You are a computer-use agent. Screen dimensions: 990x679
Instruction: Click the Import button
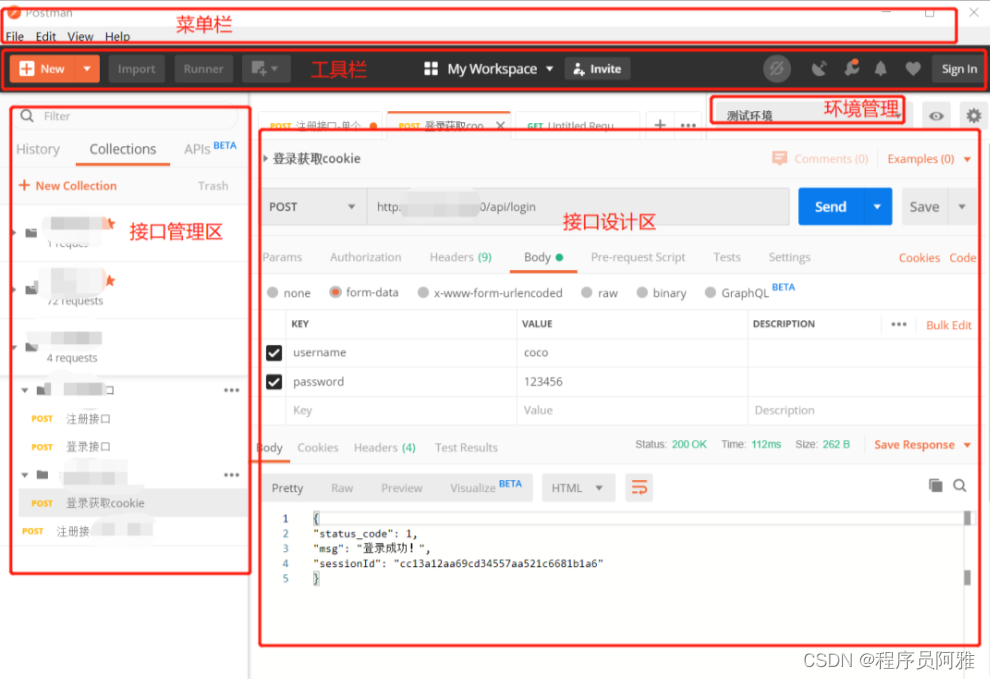(x=136, y=69)
